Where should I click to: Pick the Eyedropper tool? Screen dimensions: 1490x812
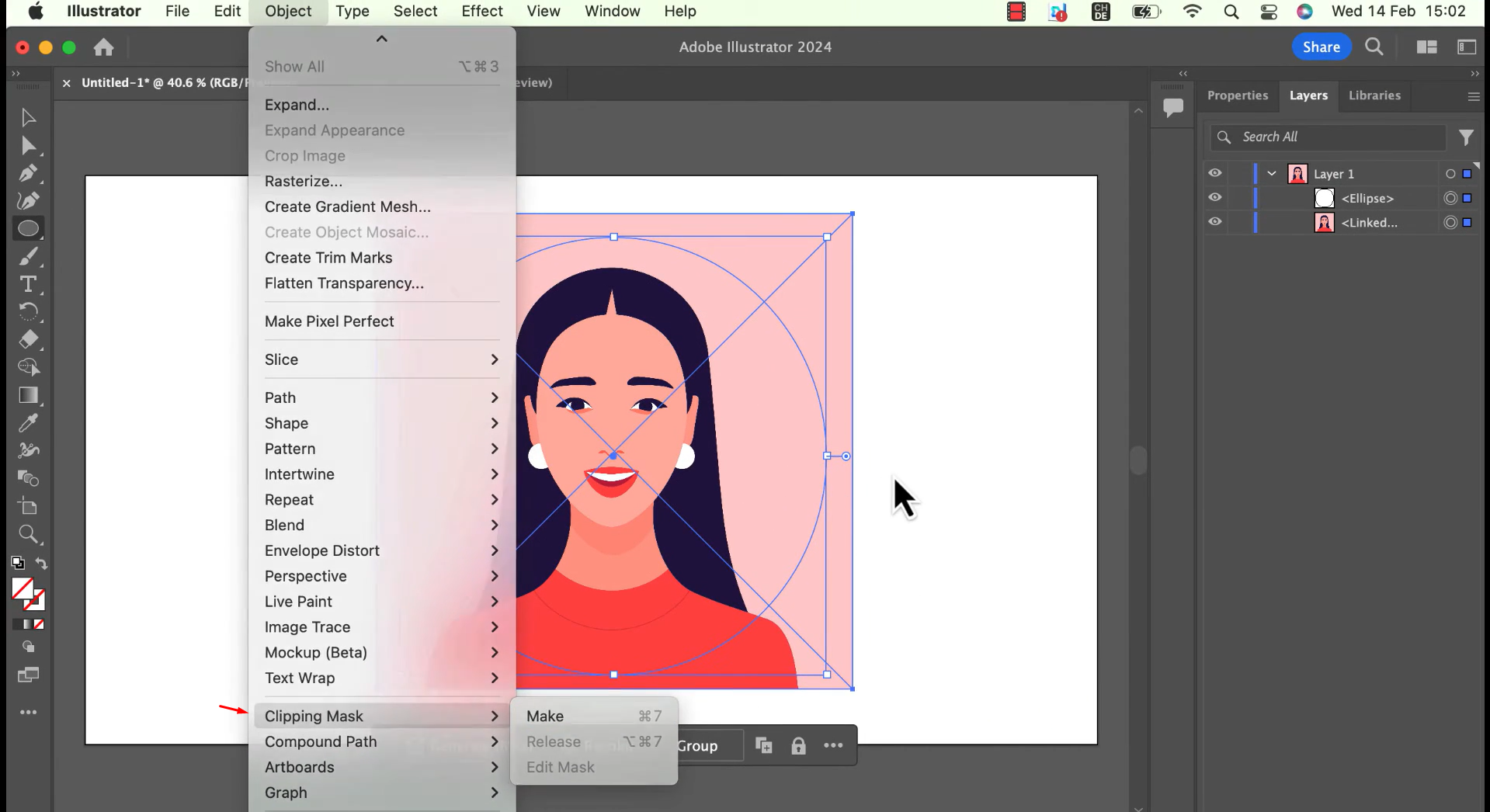pos(28,422)
